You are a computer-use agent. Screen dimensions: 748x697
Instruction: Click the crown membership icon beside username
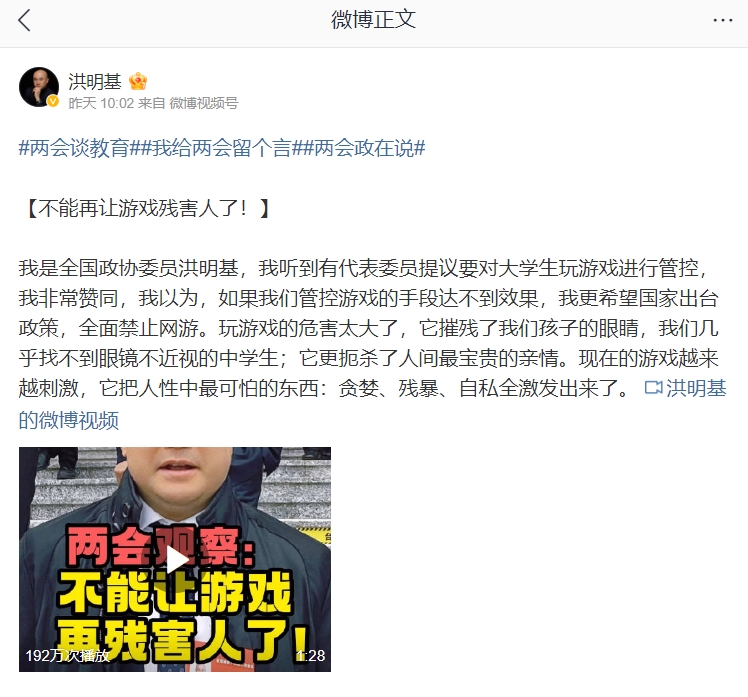tap(138, 81)
